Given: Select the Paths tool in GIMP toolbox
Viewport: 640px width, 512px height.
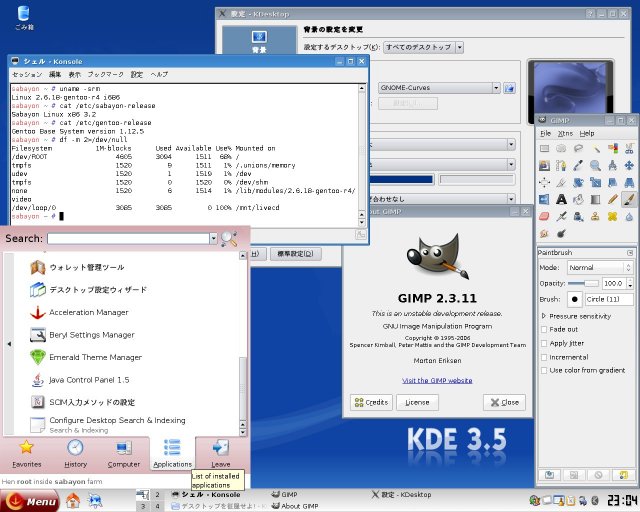Looking at the screenshot, I should point(561,165).
